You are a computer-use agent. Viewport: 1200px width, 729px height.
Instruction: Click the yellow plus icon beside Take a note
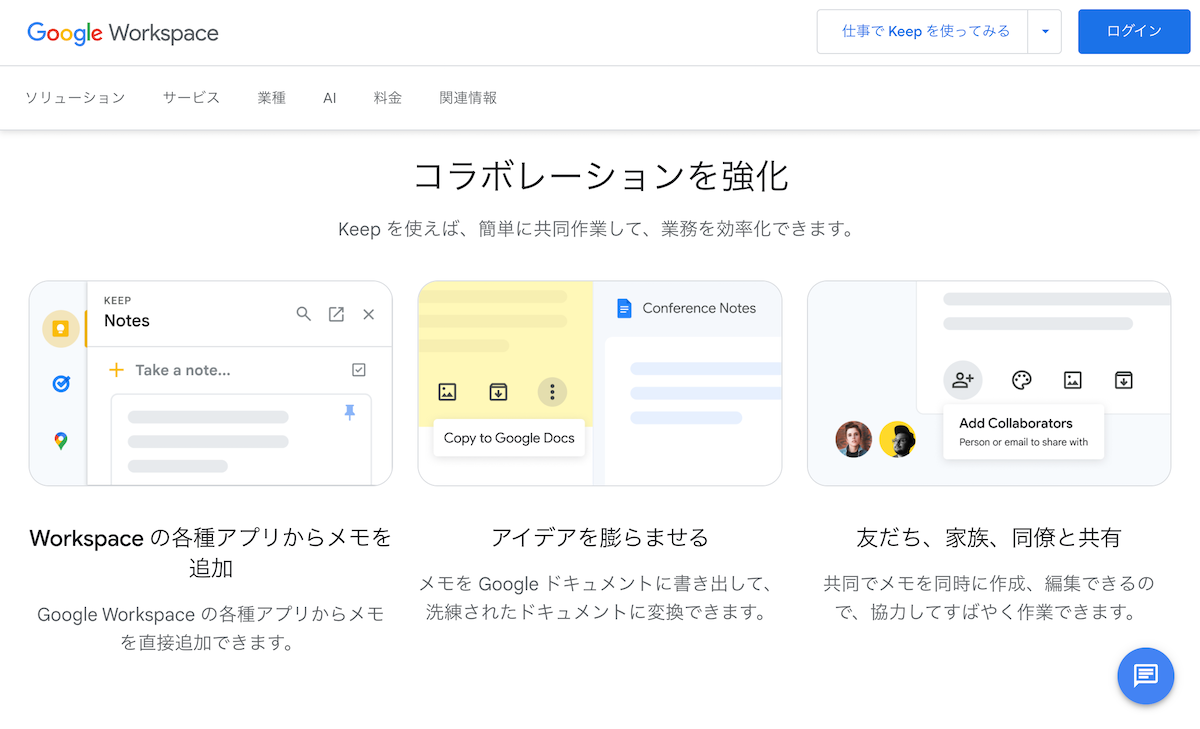tap(116, 370)
